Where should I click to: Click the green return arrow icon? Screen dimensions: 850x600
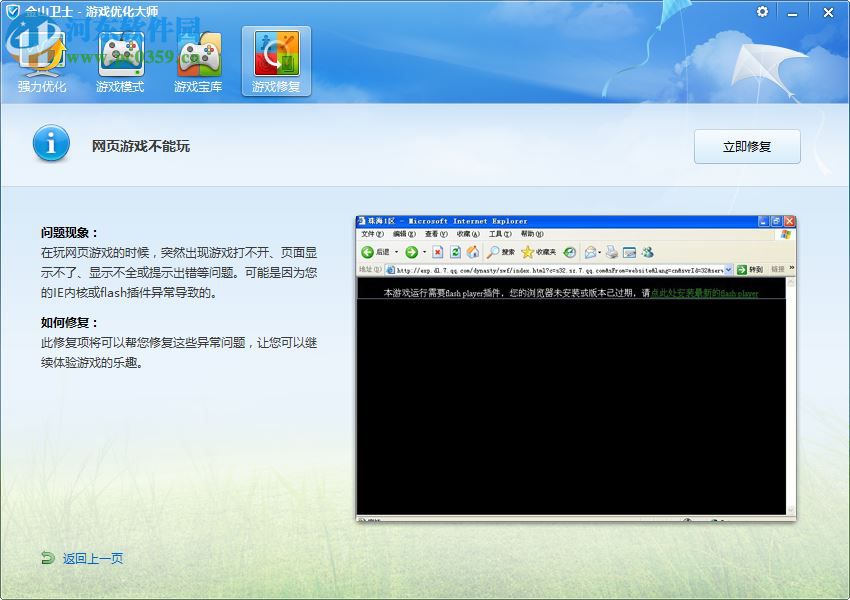click(x=48, y=558)
